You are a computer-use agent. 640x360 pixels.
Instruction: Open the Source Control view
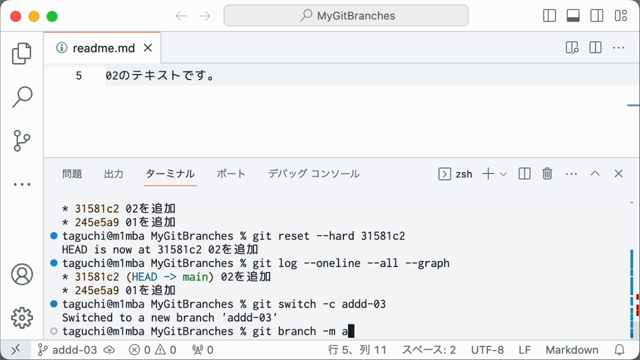tap(22, 141)
